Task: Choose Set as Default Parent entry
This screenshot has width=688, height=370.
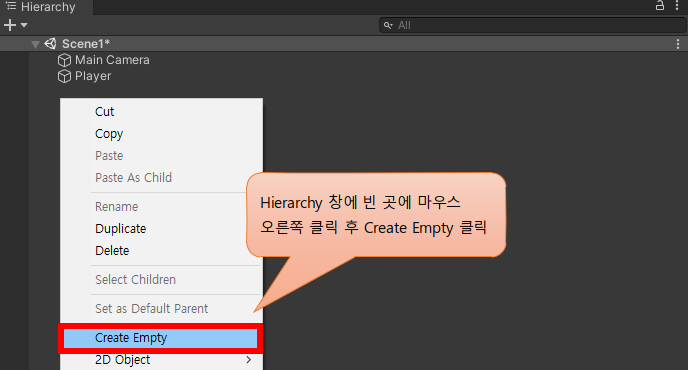Action: point(151,308)
